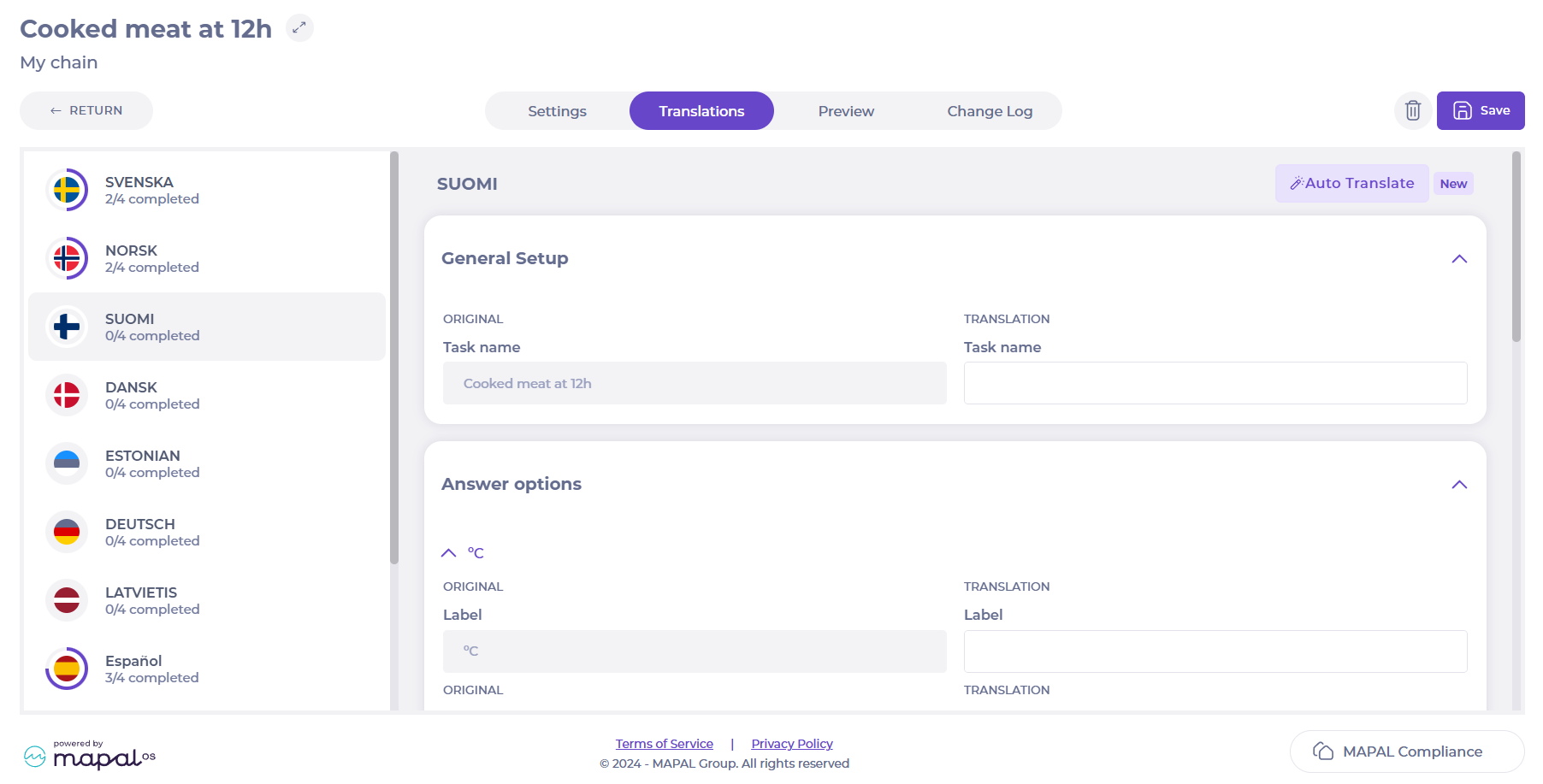
Task: Click LATVIETIS language text
Action: coord(141,592)
